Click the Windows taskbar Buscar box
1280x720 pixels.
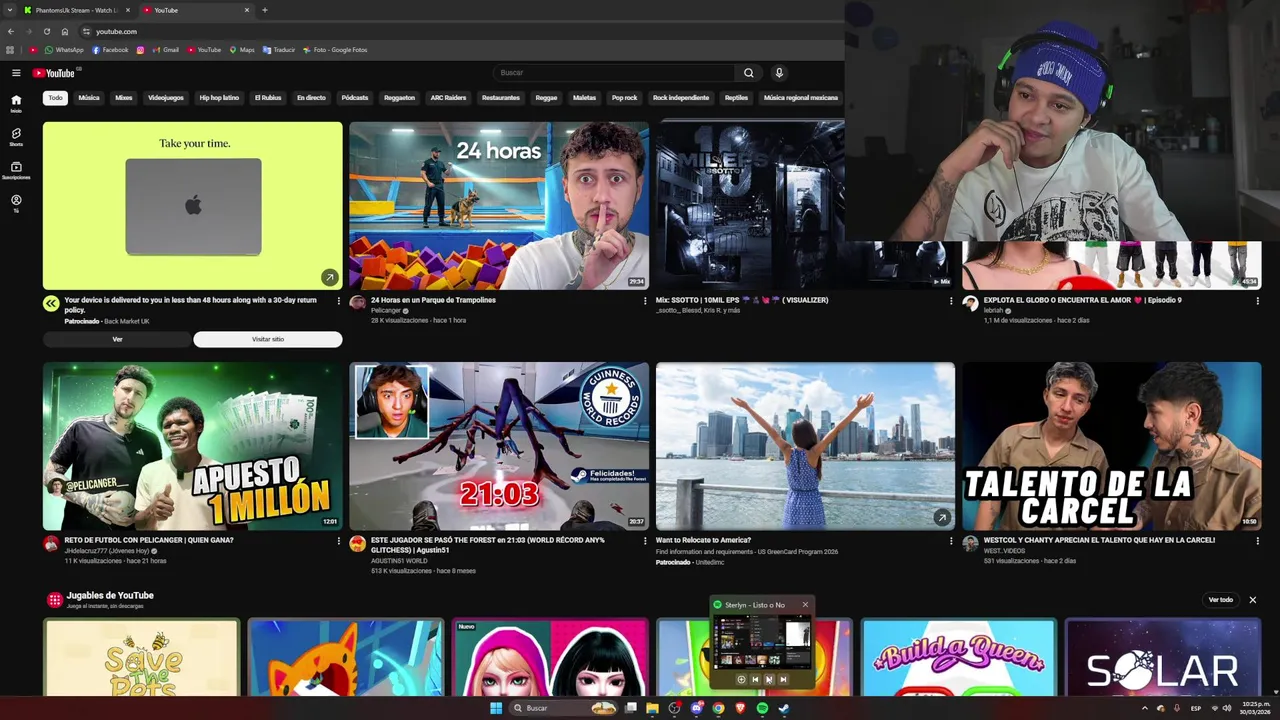(565, 708)
